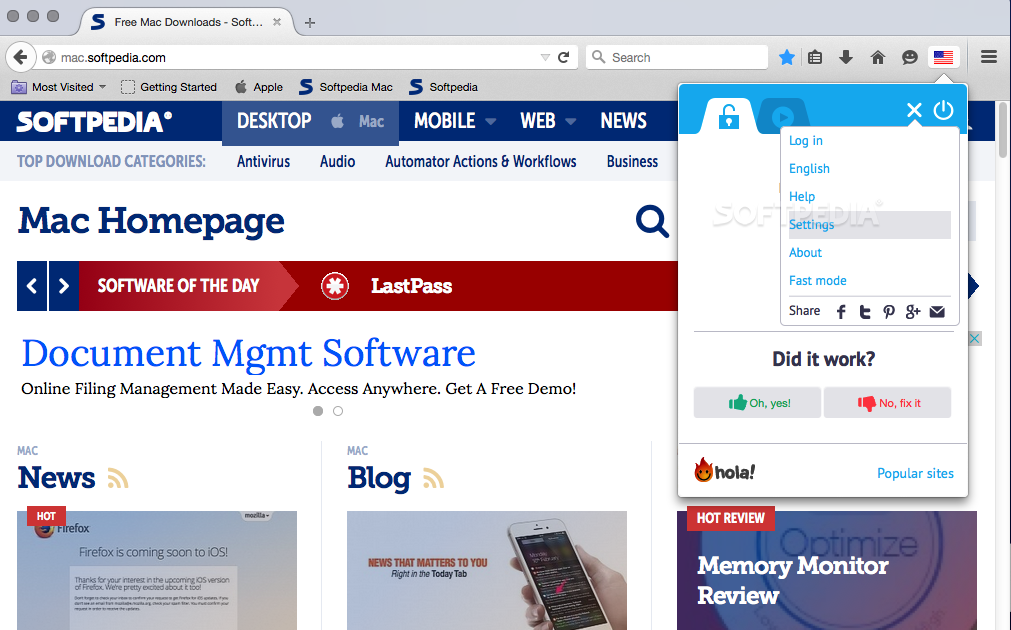Open the Document Mgmt Software ad
The height and width of the screenshot is (630, 1011).
[x=248, y=353]
